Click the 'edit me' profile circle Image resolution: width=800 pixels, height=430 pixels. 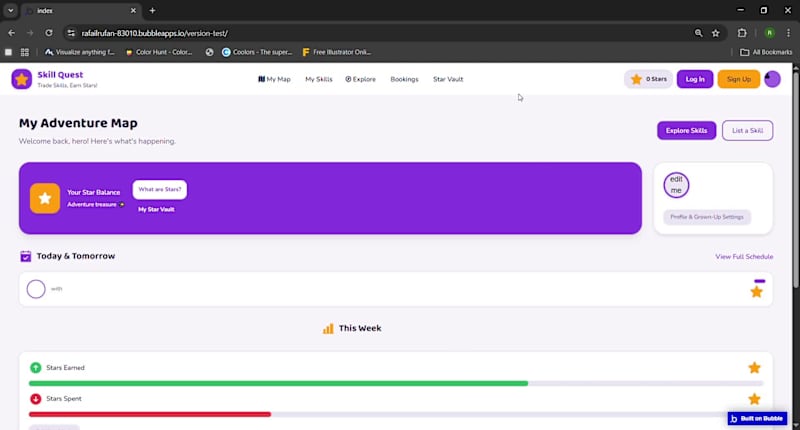pos(676,185)
